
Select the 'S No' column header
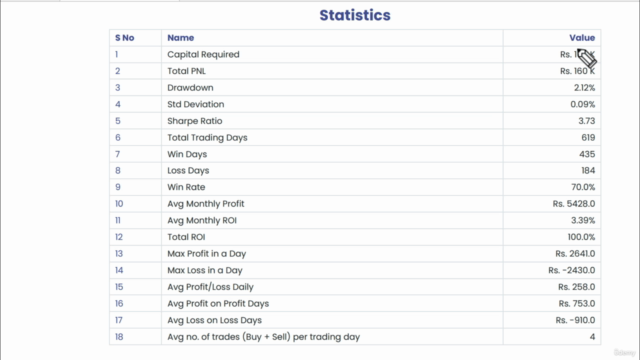[x=124, y=38]
